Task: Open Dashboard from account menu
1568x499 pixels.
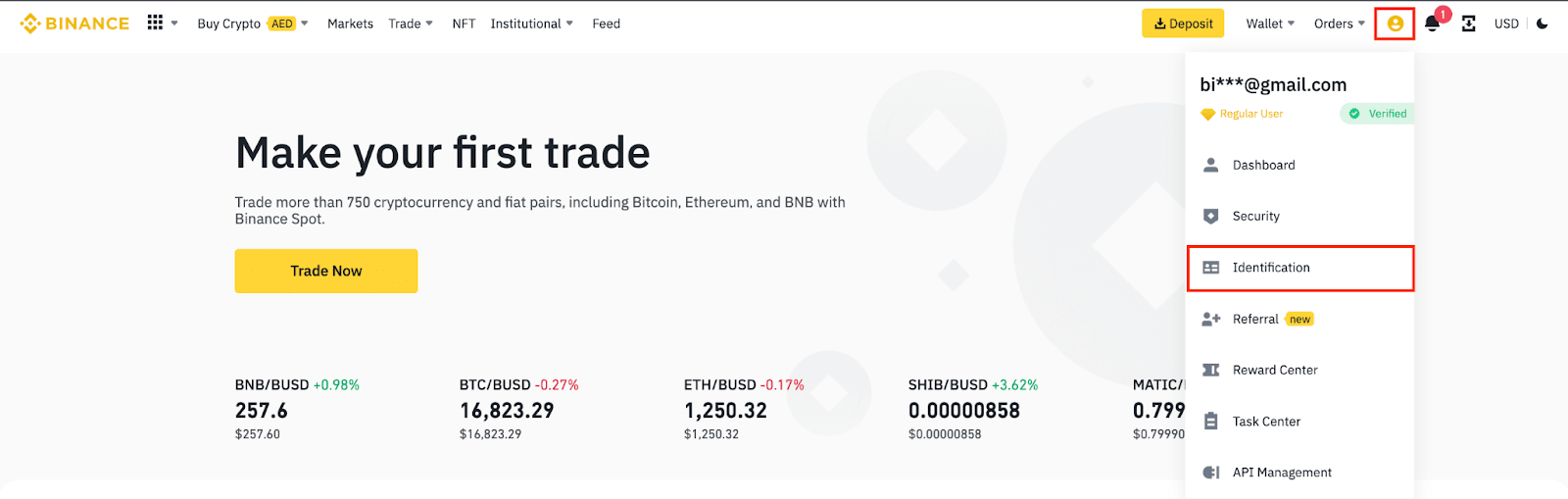Action: point(1263,165)
